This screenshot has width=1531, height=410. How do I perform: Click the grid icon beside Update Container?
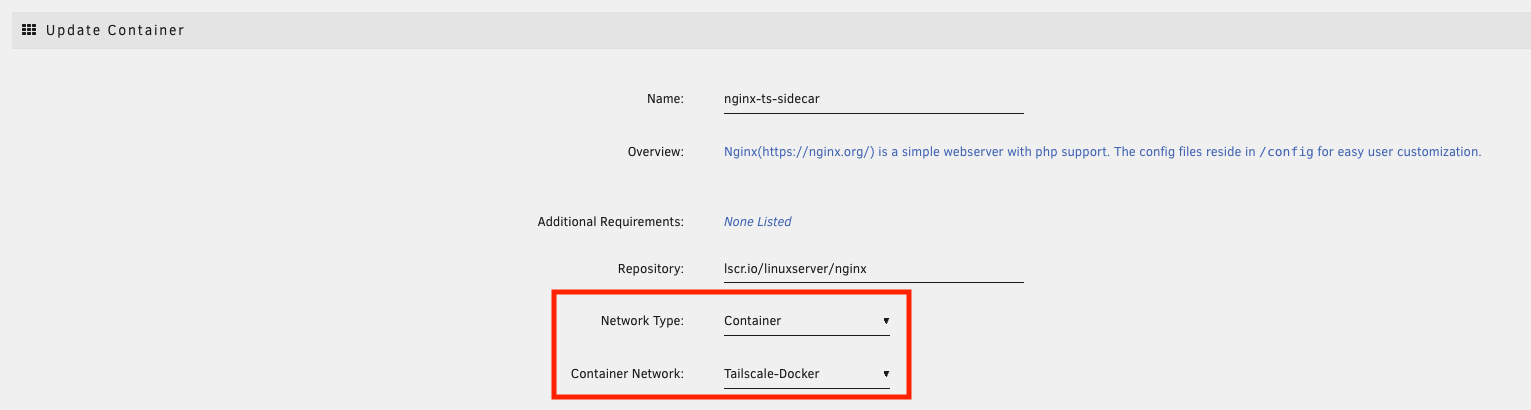tap(29, 30)
